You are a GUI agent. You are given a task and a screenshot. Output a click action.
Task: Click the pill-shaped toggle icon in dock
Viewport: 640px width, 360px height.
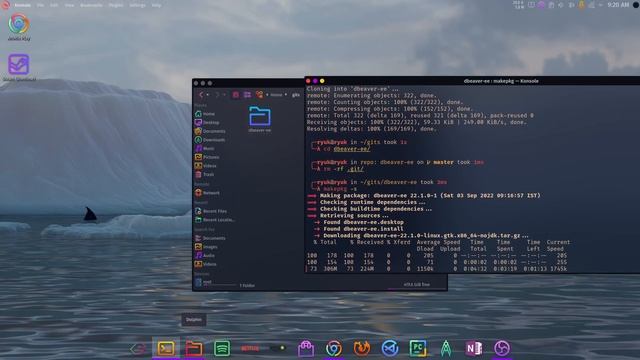pos(278,348)
